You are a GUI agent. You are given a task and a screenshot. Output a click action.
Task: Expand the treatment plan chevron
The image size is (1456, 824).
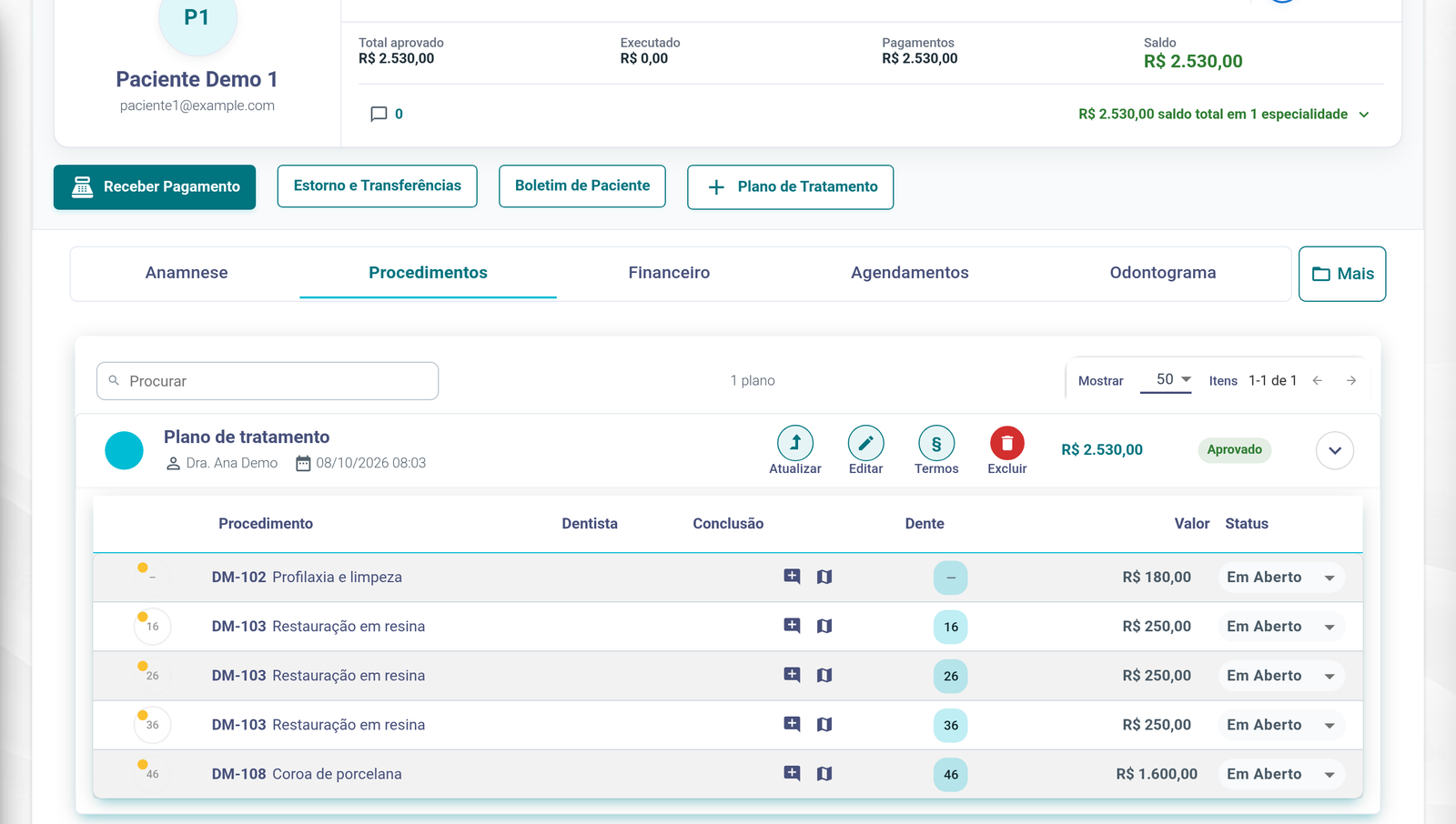tap(1335, 450)
